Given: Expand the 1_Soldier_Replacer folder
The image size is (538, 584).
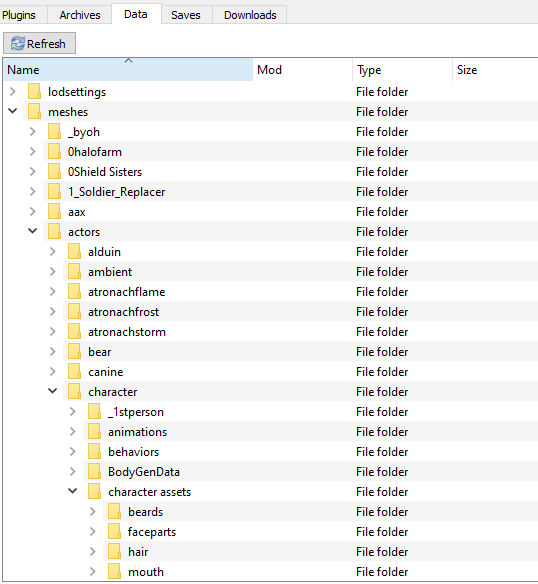Looking at the screenshot, I should point(33,192).
